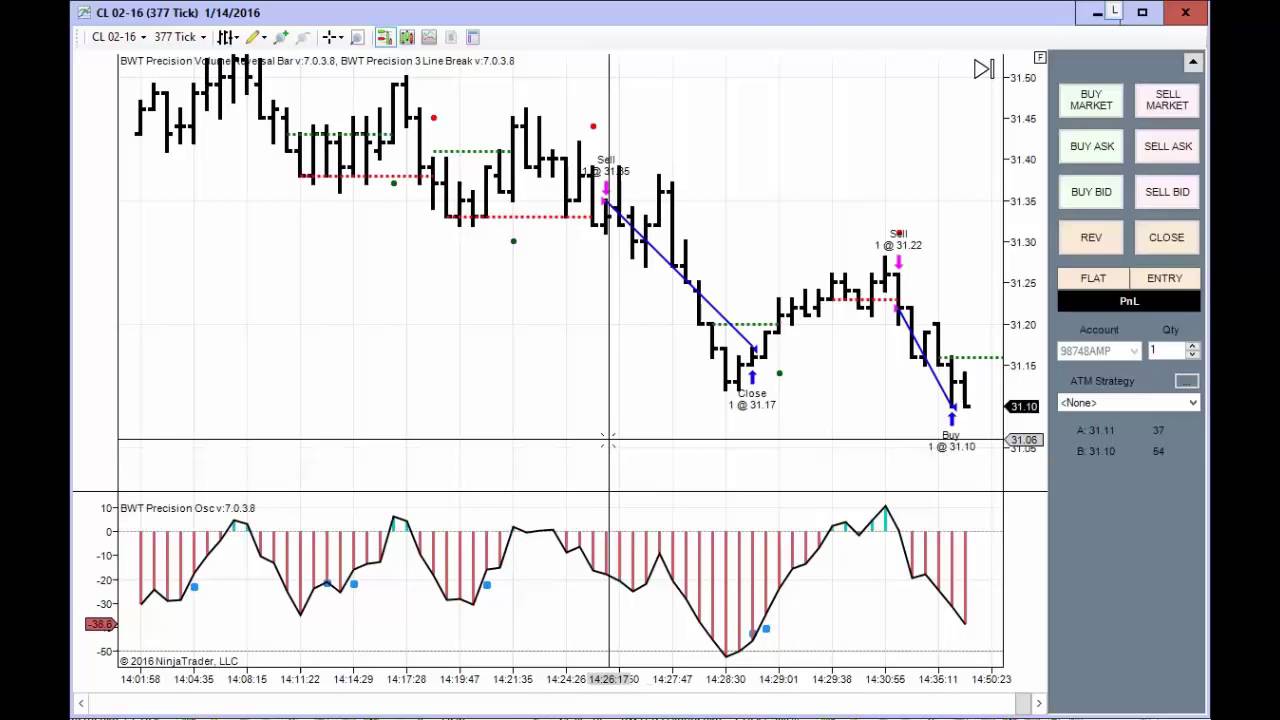Open the Account 98748AMP dropdown
This screenshot has width=1280, height=720.
click(1099, 351)
